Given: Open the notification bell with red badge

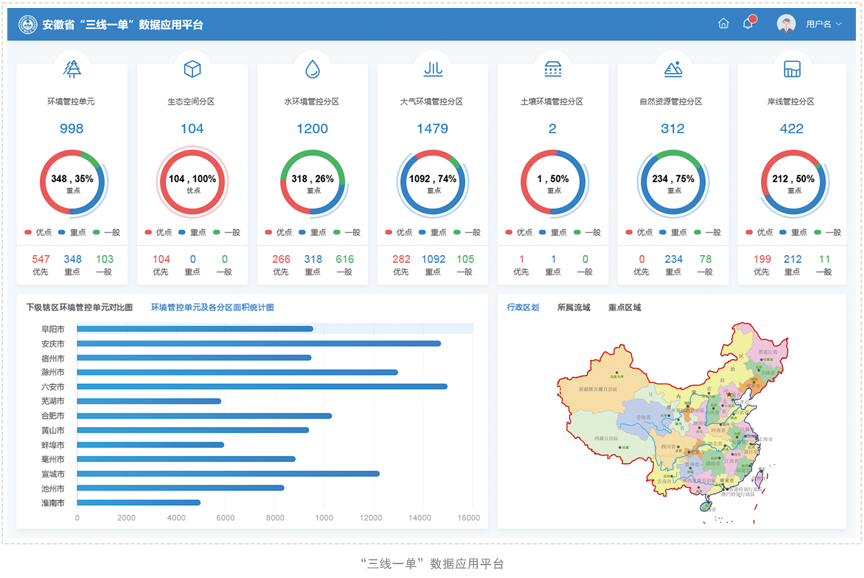Looking at the screenshot, I should click(x=748, y=24).
